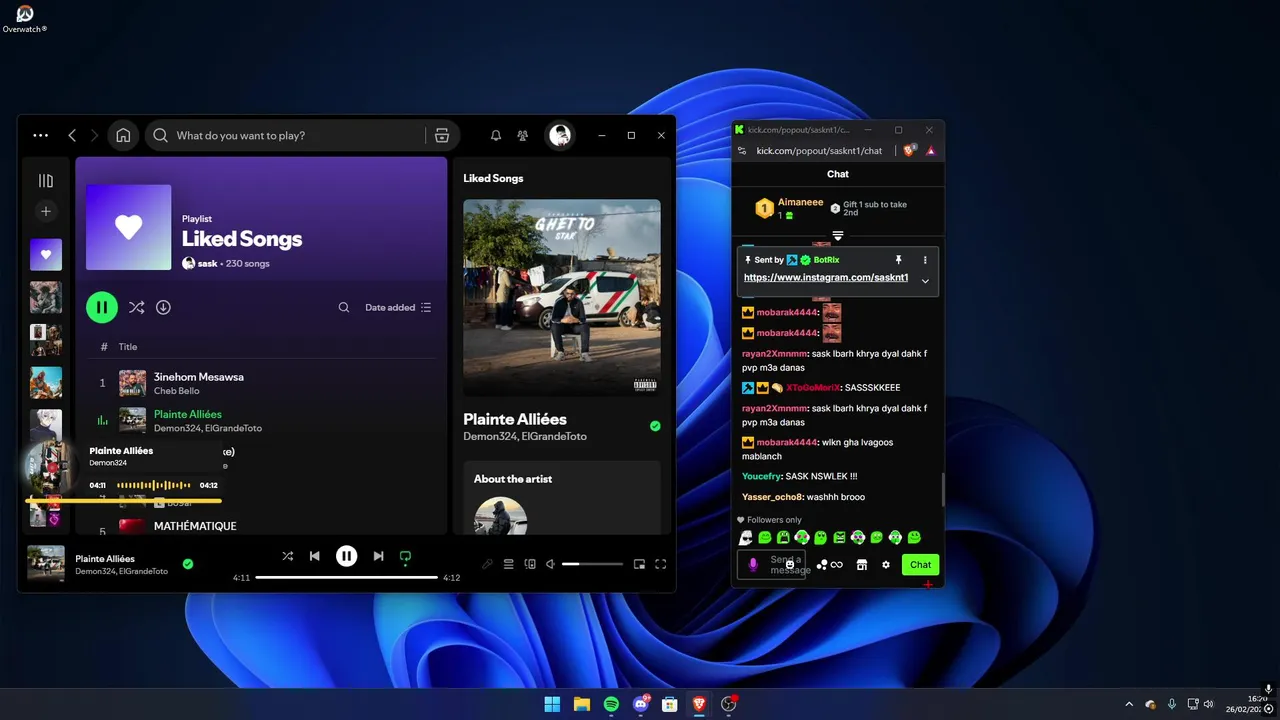
Task: Toggle liked check in bottom player bar
Action: tap(188, 564)
